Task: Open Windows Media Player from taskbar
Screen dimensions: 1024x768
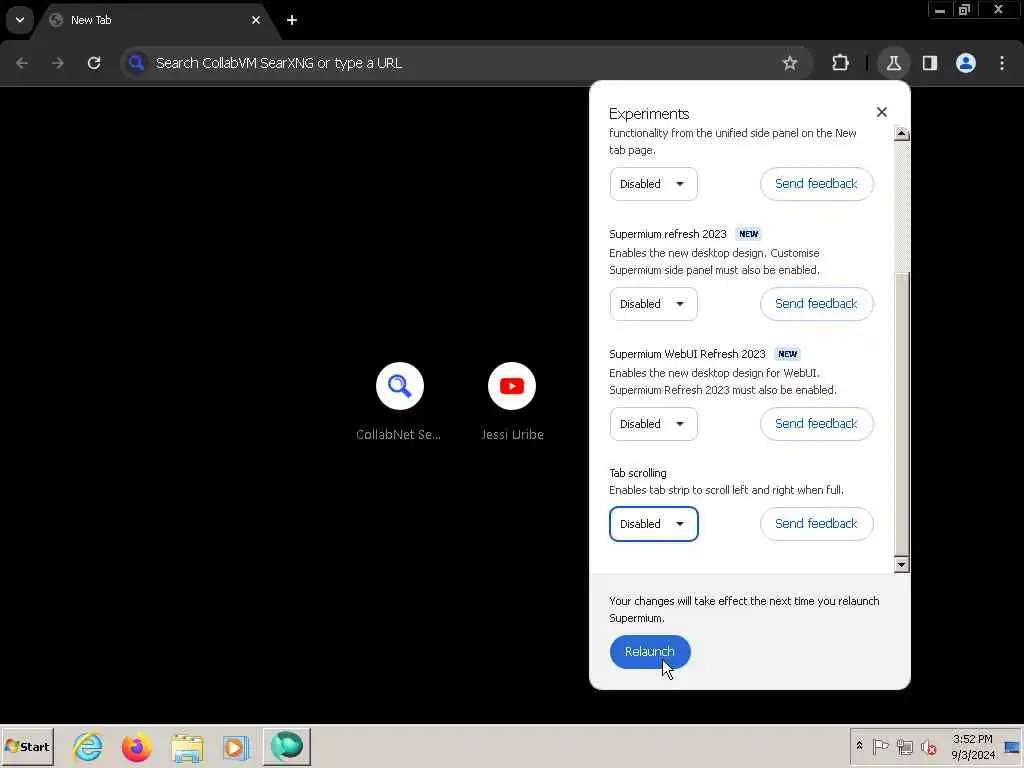Action: coord(236,747)
